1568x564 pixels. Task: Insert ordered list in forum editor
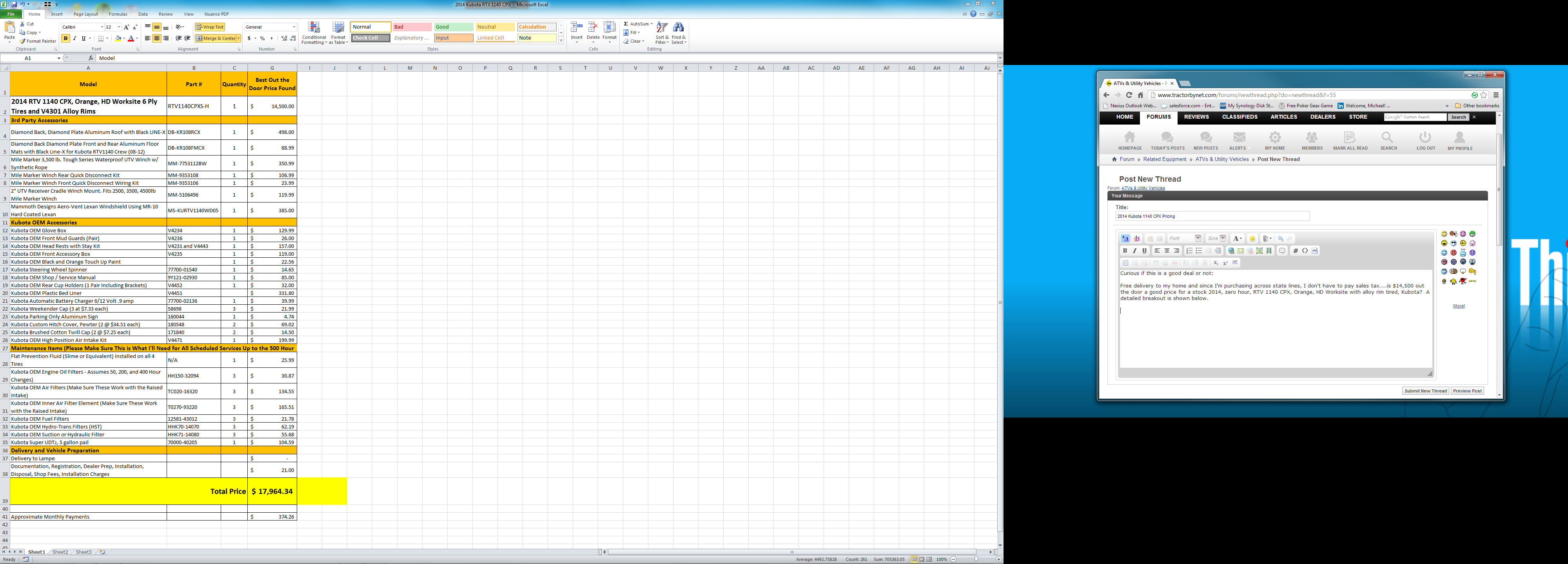coord(1189,251)
